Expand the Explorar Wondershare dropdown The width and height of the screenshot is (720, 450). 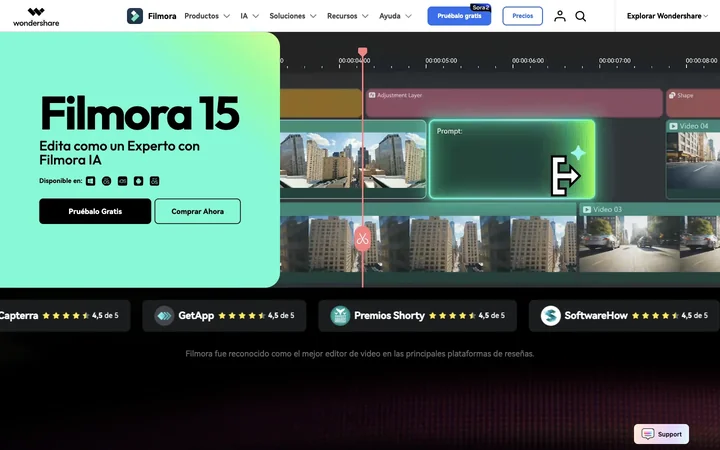point(667,16)
